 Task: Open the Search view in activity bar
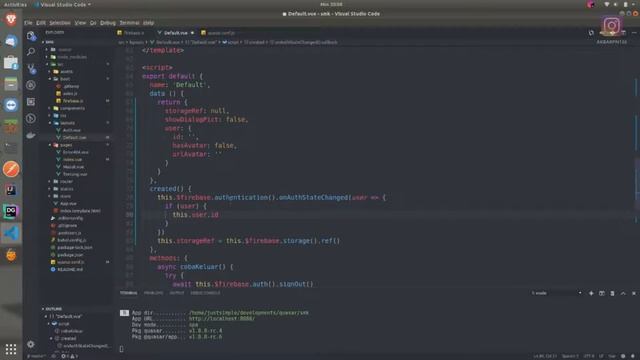31,52
